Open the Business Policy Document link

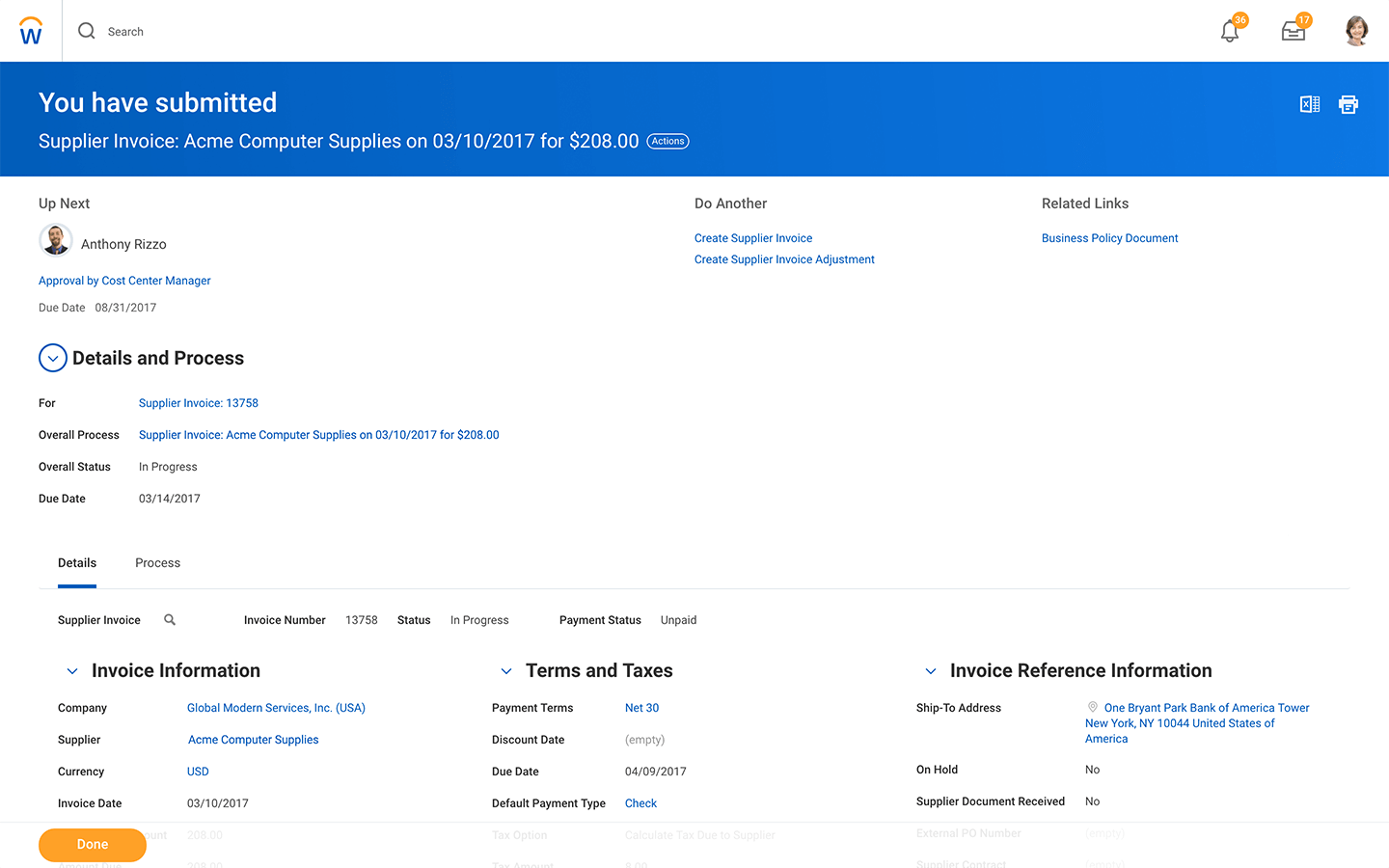coord(1109,238)
